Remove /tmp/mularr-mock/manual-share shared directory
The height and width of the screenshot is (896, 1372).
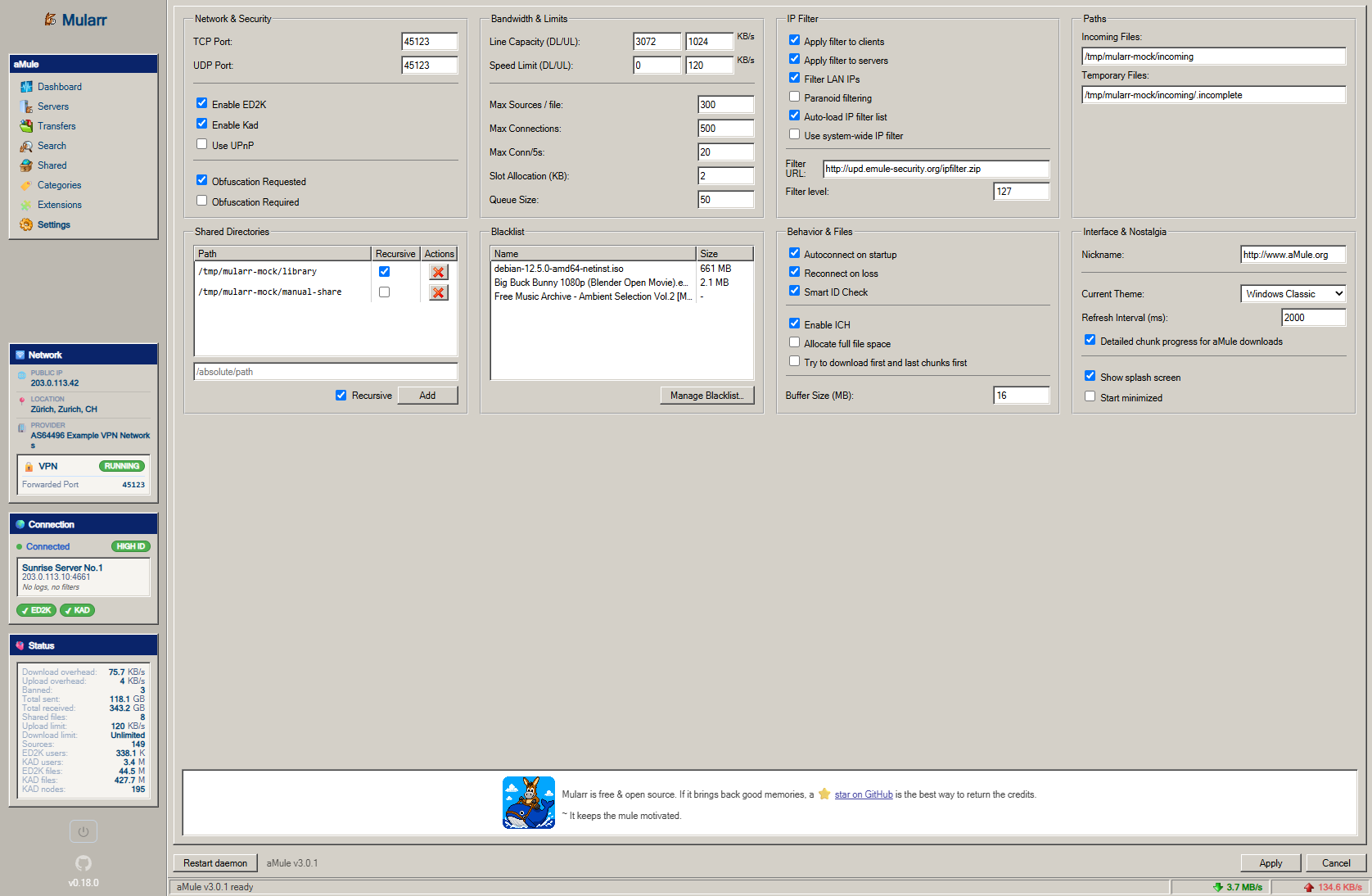(439, 292)
